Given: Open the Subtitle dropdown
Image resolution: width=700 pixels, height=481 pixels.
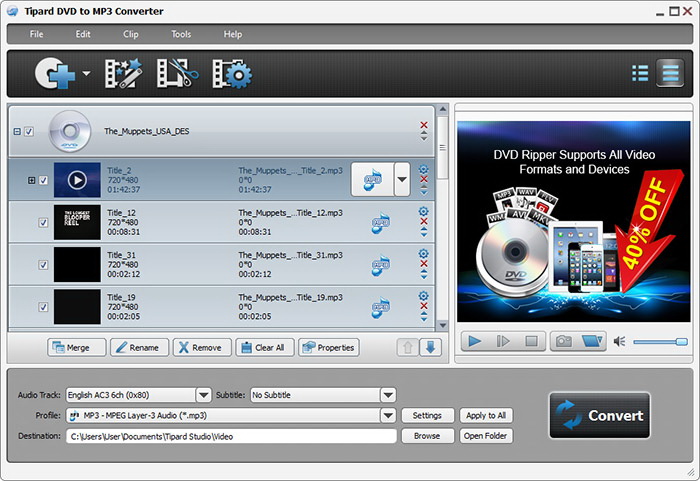Looking at the screenshot, I should [x=388, y=395].
